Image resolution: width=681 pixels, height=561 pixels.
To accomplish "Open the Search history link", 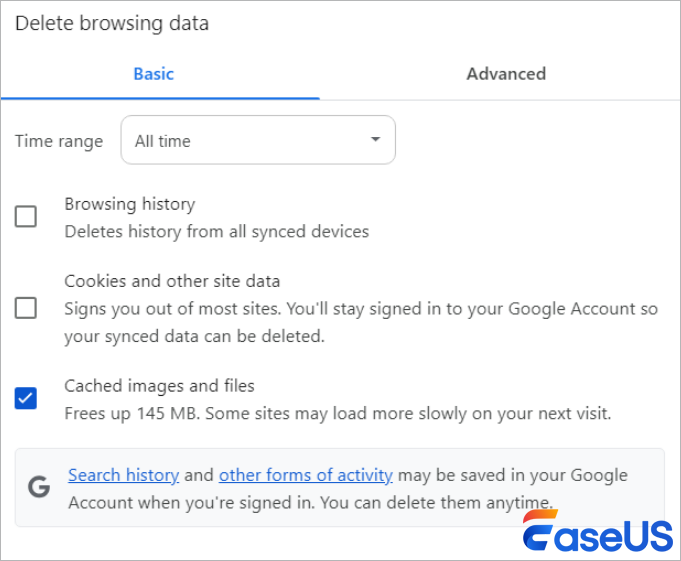I will point(123,475).
